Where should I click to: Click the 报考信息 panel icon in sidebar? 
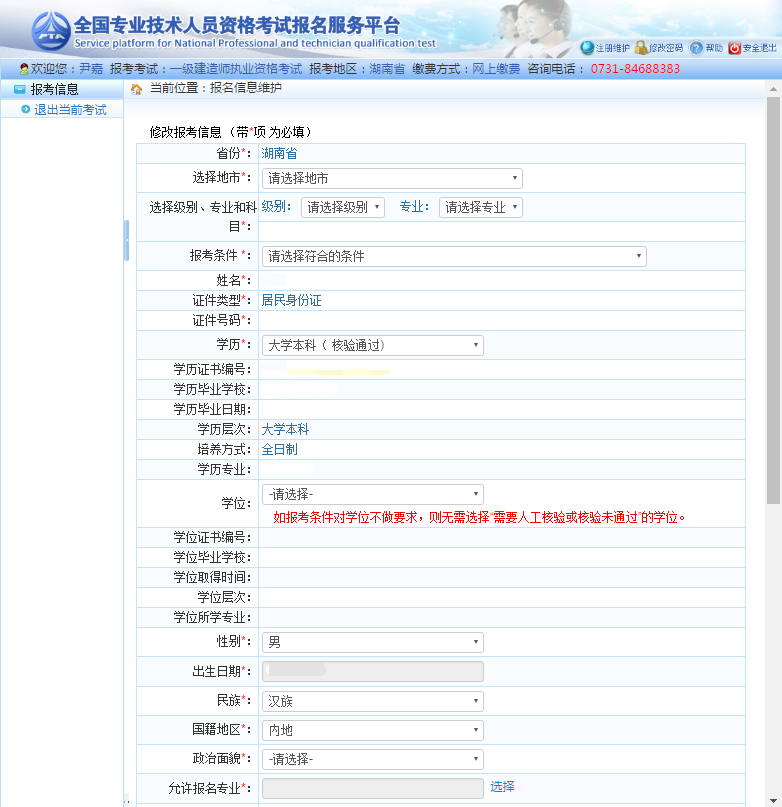(19, 89)
